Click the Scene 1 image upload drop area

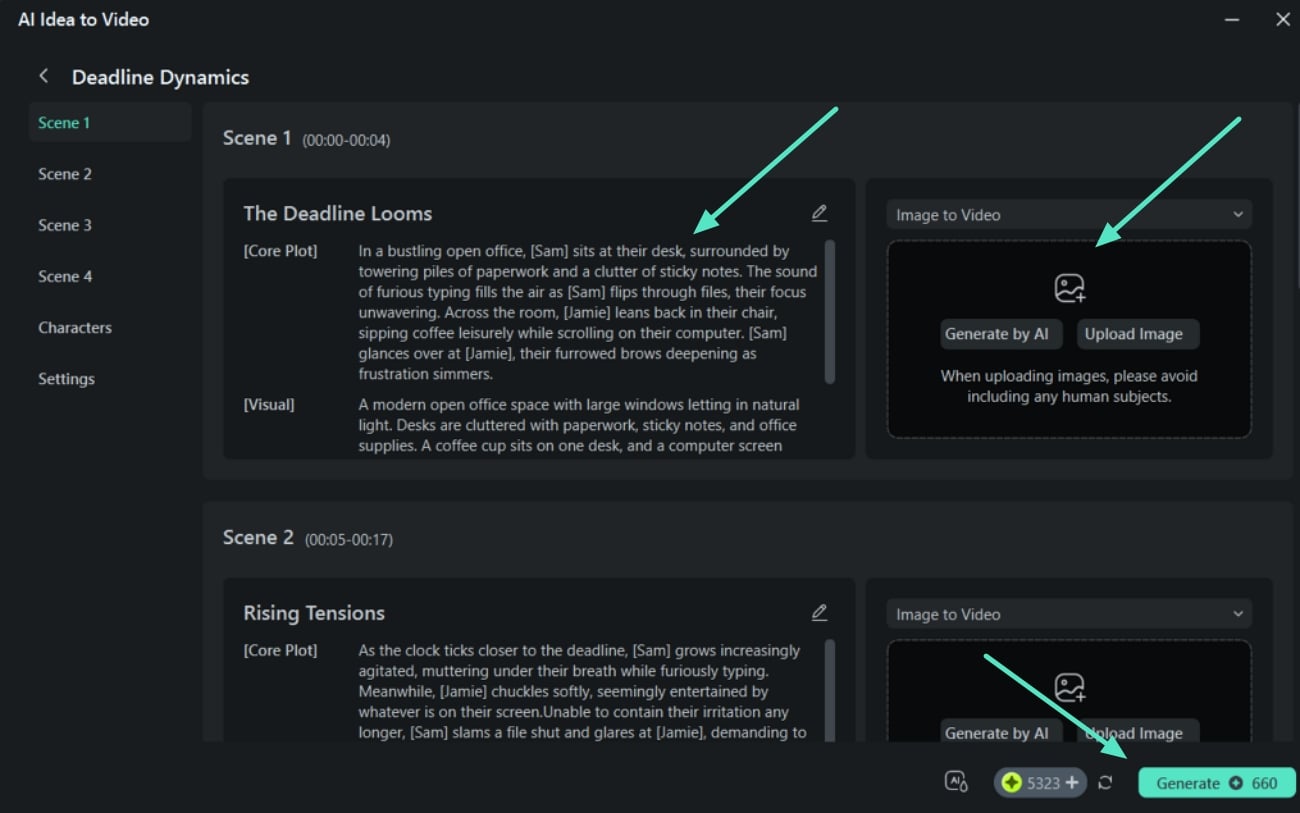[1069, 339]
